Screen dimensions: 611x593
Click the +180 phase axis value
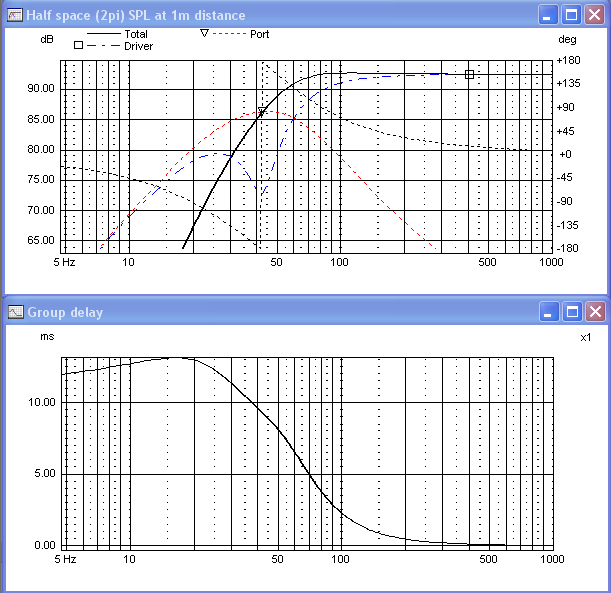coord(569,60)
